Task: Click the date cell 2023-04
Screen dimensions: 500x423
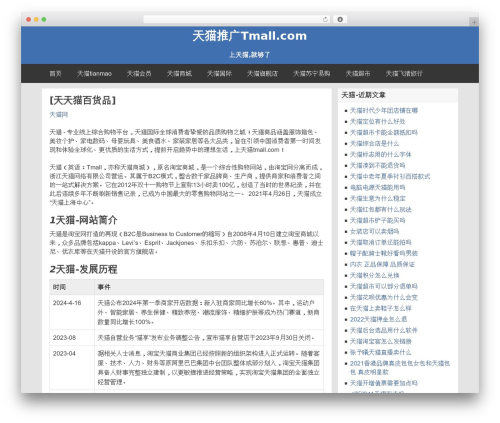Action: tap(64, 354)
